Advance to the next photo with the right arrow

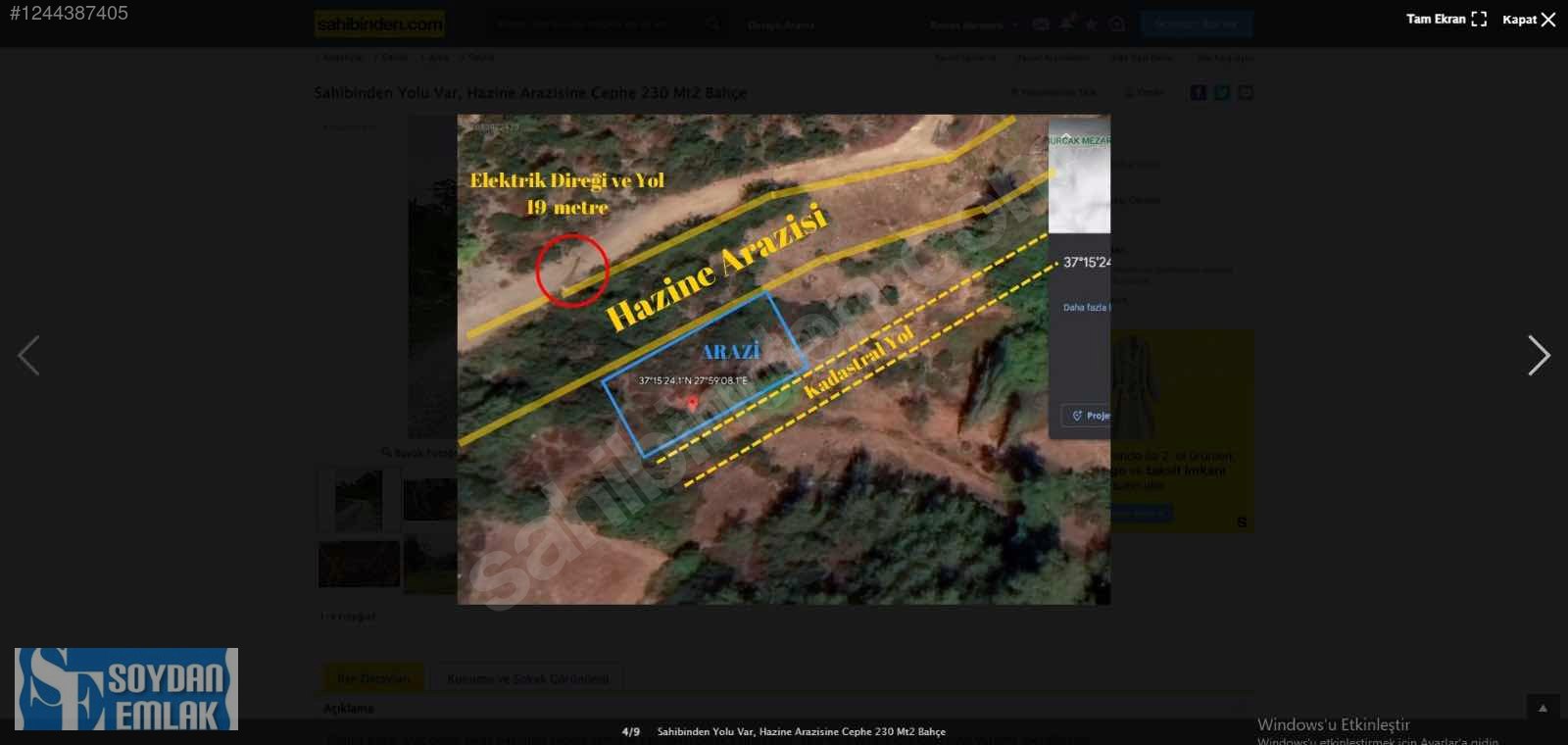1539,355
